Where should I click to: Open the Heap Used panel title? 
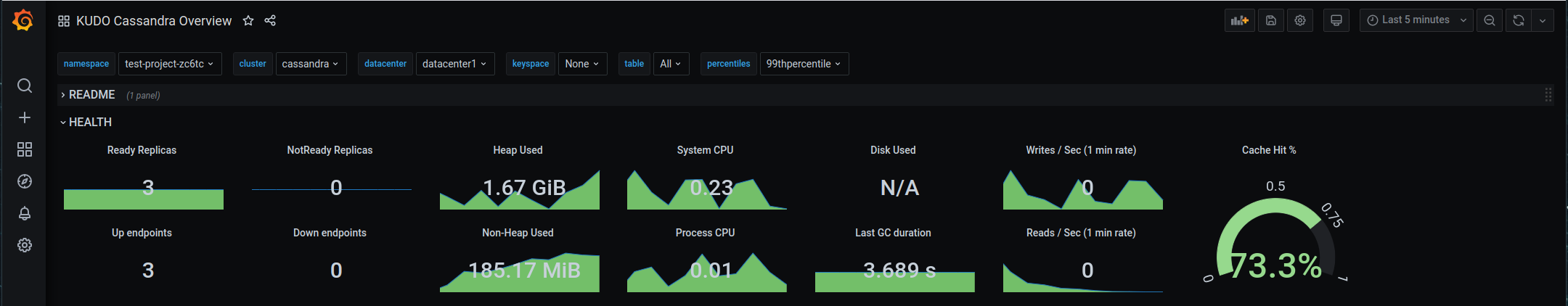[x=518, y=150]
